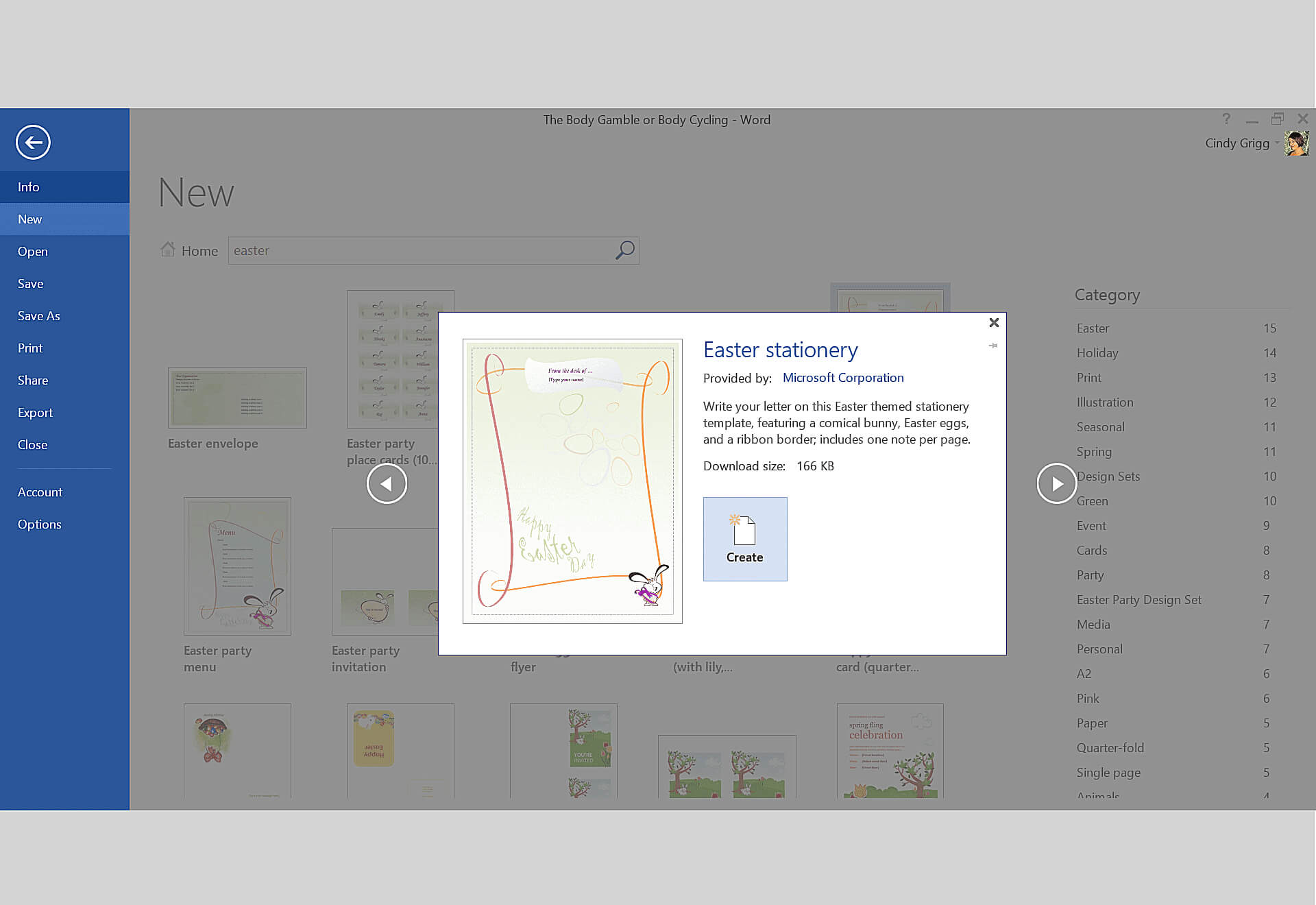This screenshot has width=1316, height=905.
Task: Select Save As in the sidebar
Action: pos(38,316)
